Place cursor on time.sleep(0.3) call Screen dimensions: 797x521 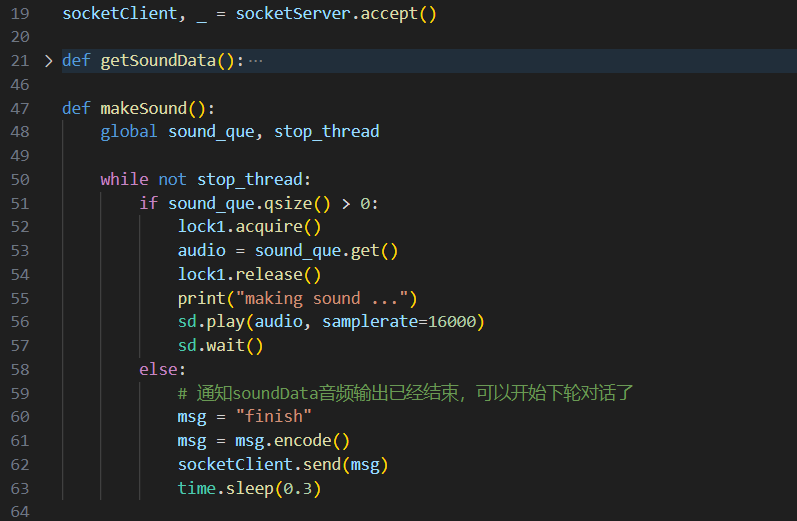point(249,489)
